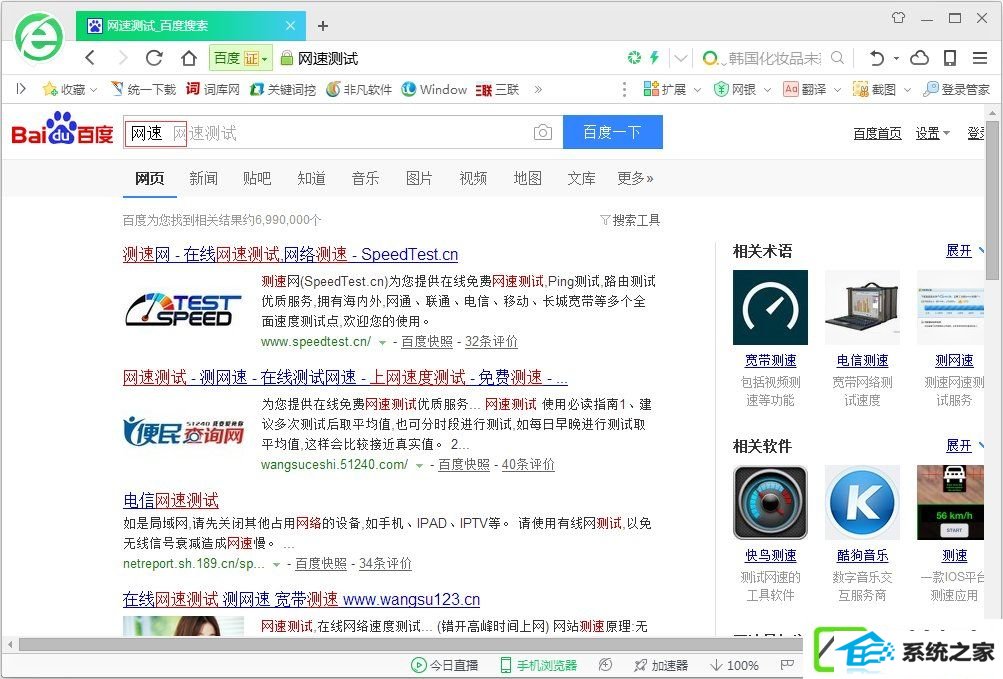
Task: Click the magnifier icon in browser search box
Action: coord(837,58)
